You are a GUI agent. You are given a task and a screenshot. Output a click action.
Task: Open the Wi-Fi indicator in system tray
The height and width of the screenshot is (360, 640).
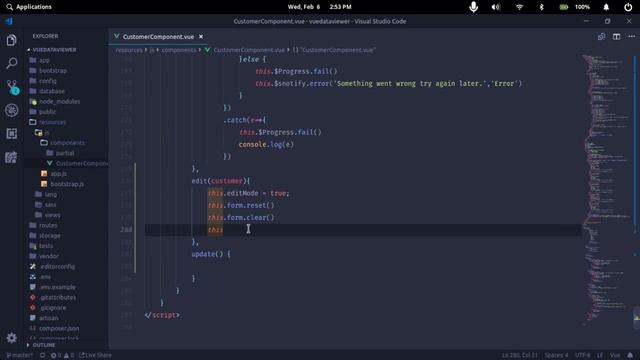519,7
